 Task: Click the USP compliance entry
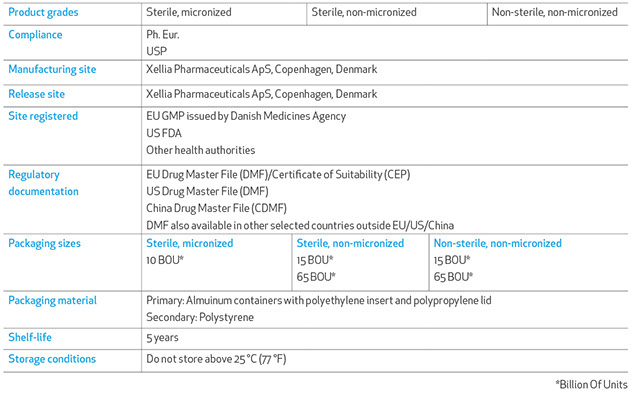(x=156, y=50)
